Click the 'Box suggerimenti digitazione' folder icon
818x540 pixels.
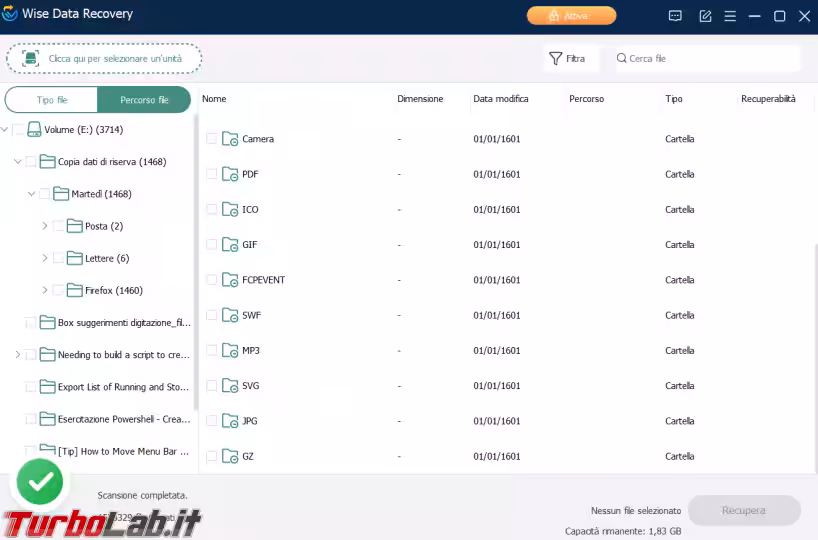click(47, 322)
